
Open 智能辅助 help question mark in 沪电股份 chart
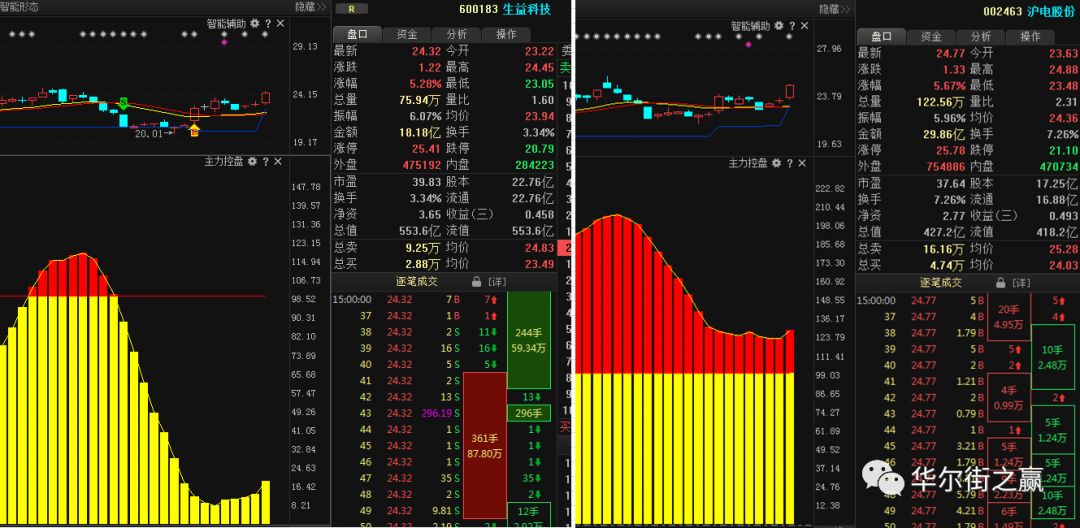[791, 25]
